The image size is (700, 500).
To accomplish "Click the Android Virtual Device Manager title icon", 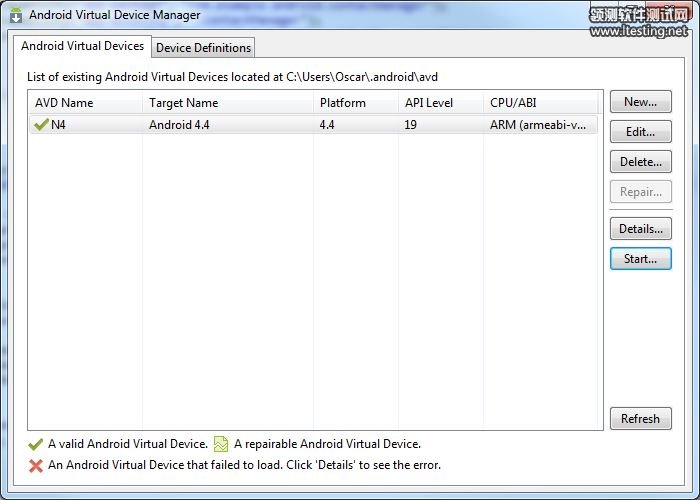I will pos(16,15).
